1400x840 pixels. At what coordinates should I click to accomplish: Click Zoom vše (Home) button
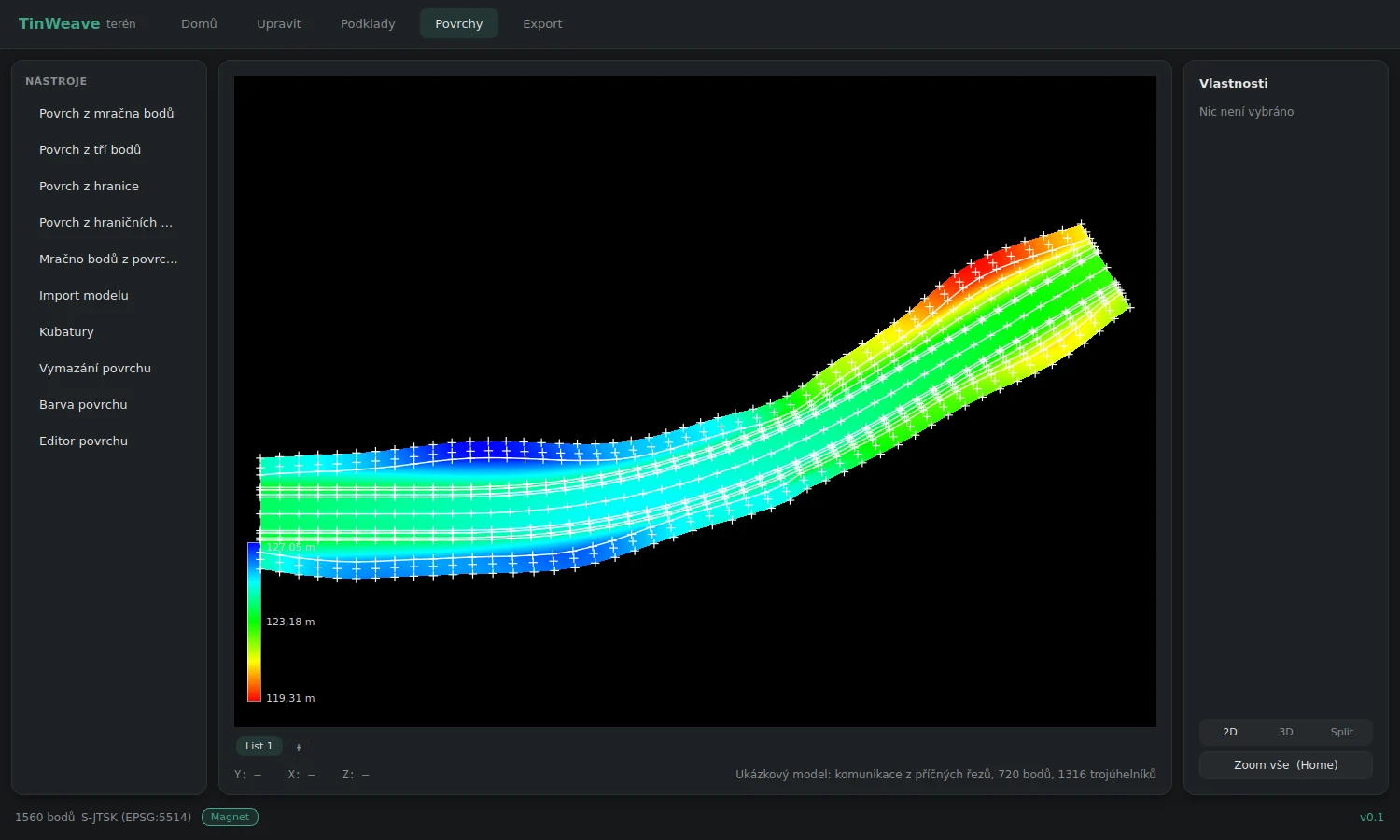[x=1286, y=764]
